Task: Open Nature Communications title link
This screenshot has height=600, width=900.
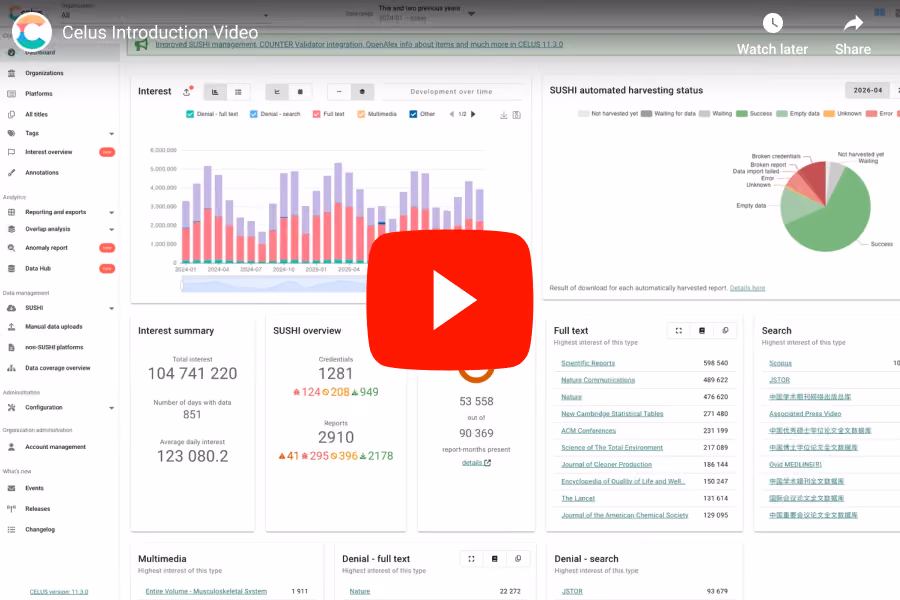Action: pyautogui.click(x=598, y=380)
